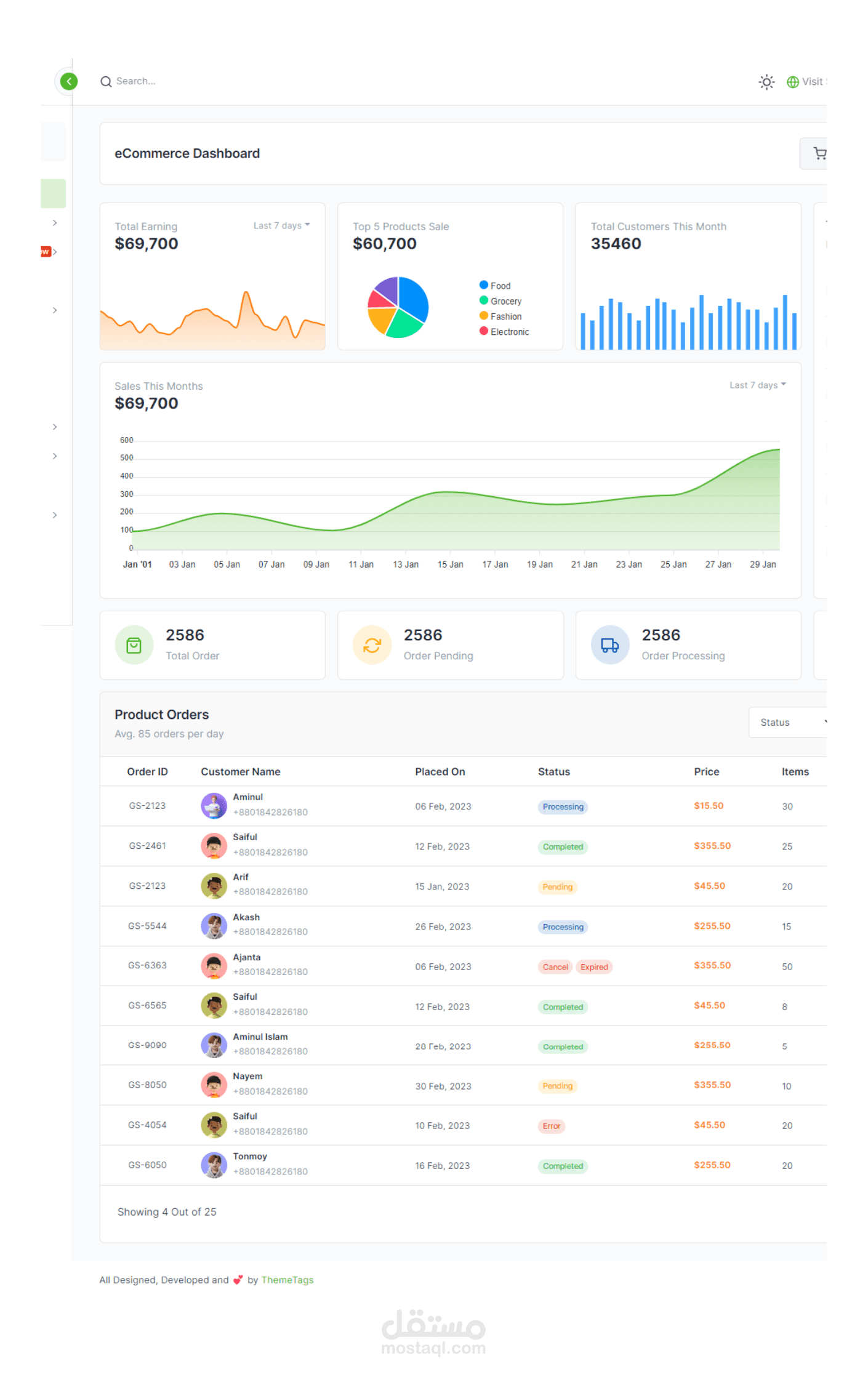The image size is (868, 1385).
Task: Open the Status filter dropdown
Action: 788,722
